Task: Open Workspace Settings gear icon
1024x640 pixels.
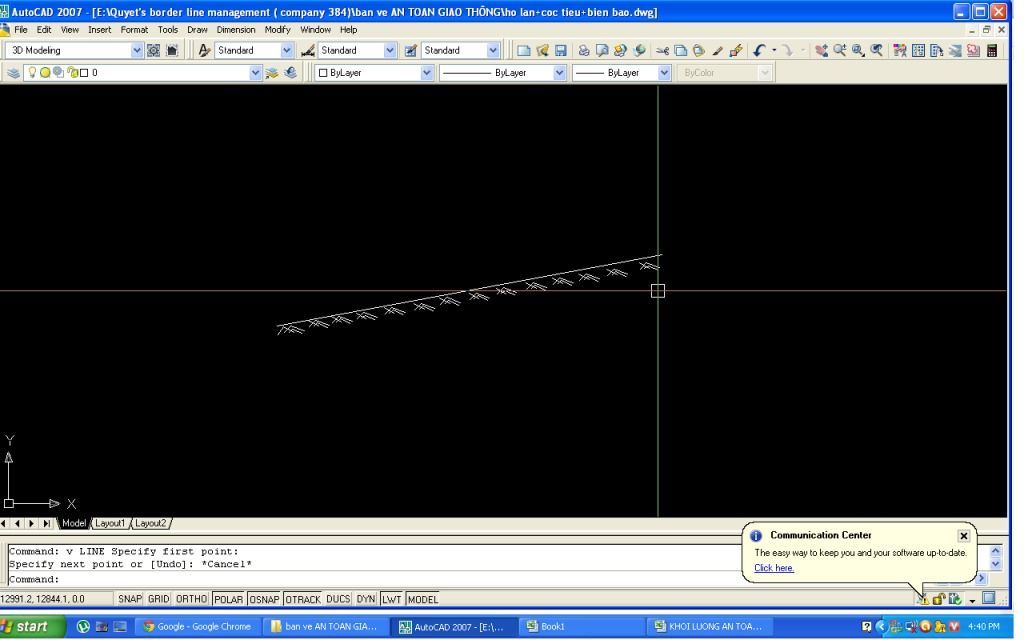Action: pyautogui.click(x=153, y=50)
